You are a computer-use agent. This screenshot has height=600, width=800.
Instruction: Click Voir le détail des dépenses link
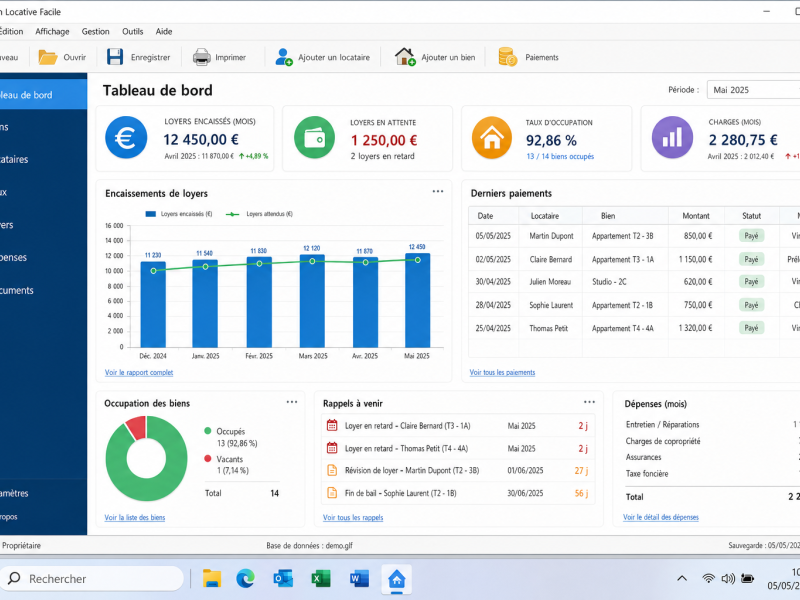661,517
